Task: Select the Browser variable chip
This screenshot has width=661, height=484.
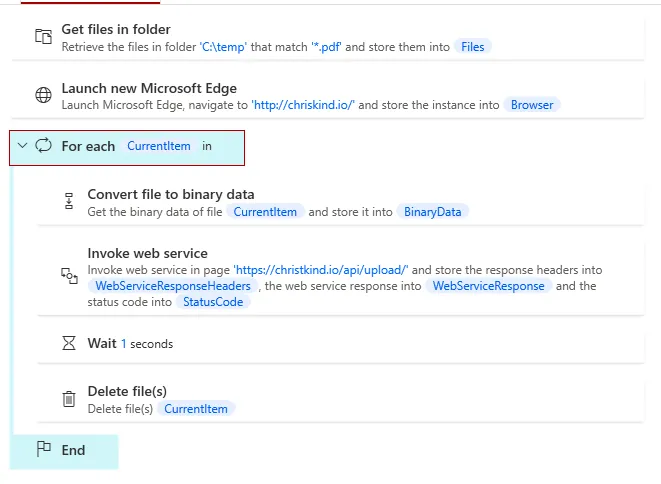Action: 531,104
